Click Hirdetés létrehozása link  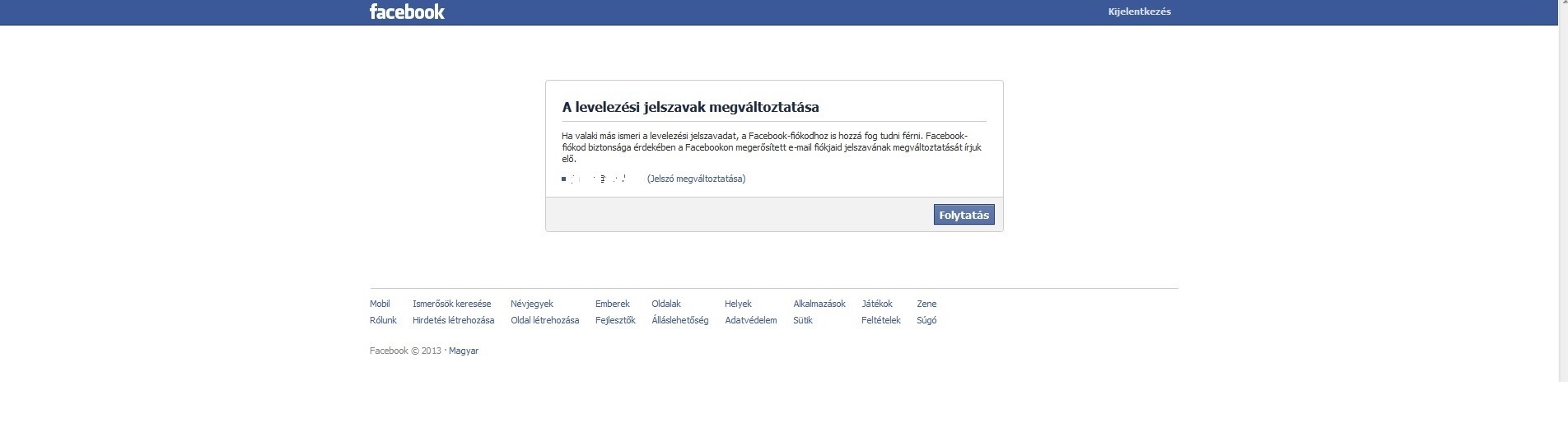[453, 320]
